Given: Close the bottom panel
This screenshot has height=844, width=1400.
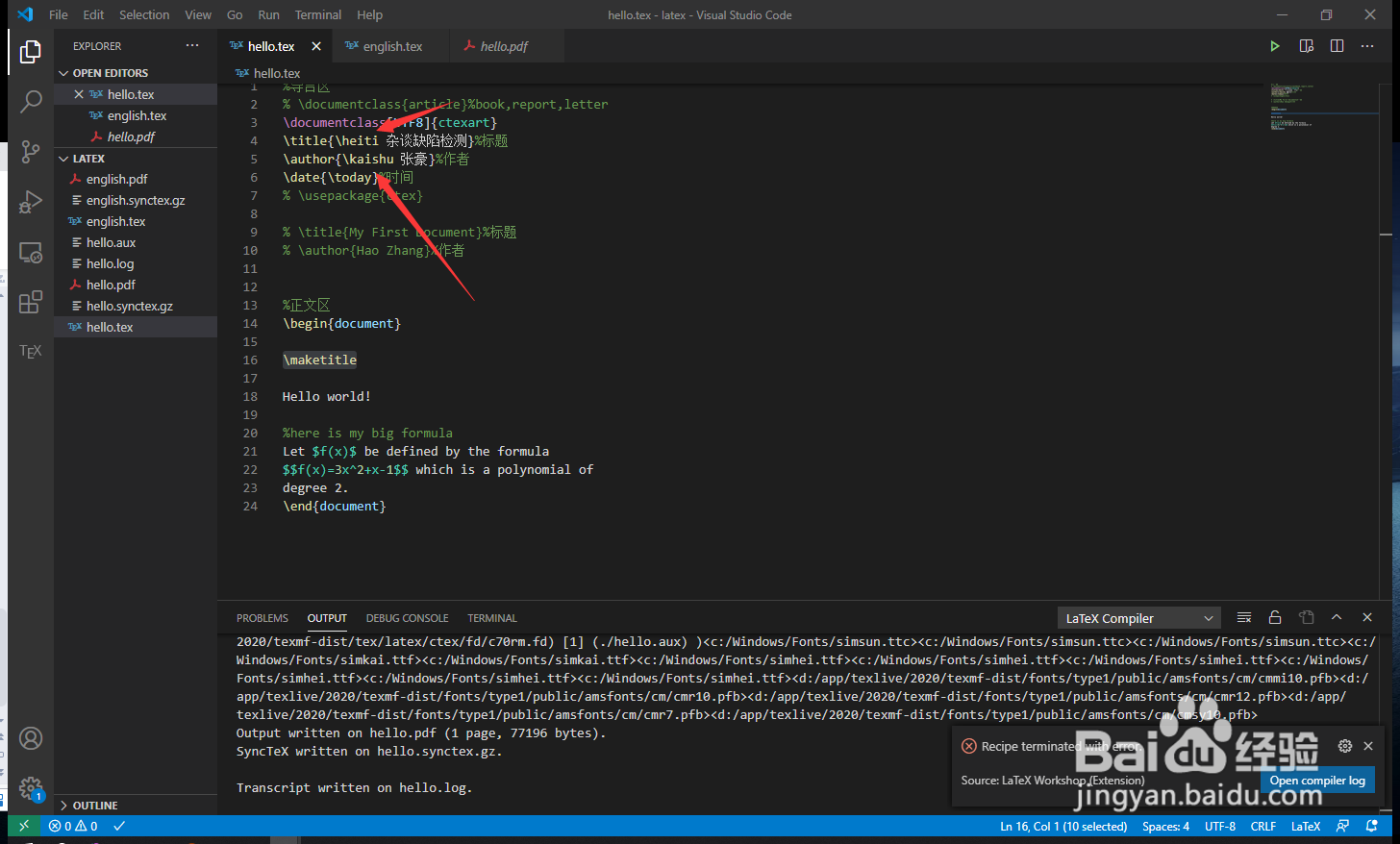Looking at the screenshot, I should point(1367,617).
